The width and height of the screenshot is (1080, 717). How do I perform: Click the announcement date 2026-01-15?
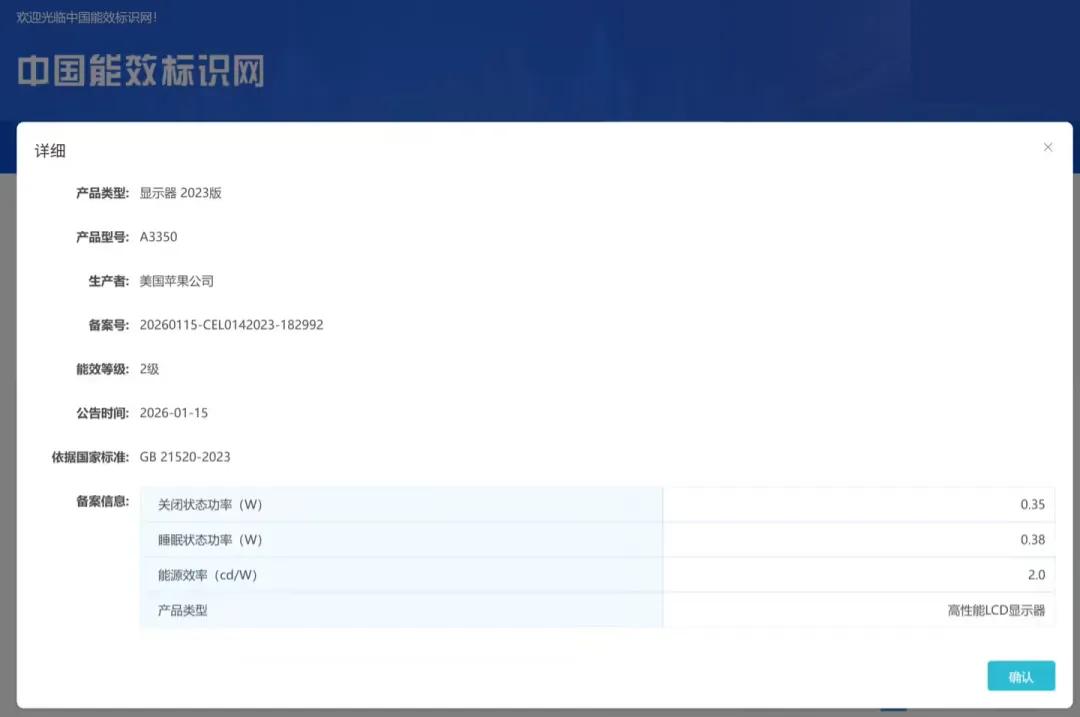point(174,413)
